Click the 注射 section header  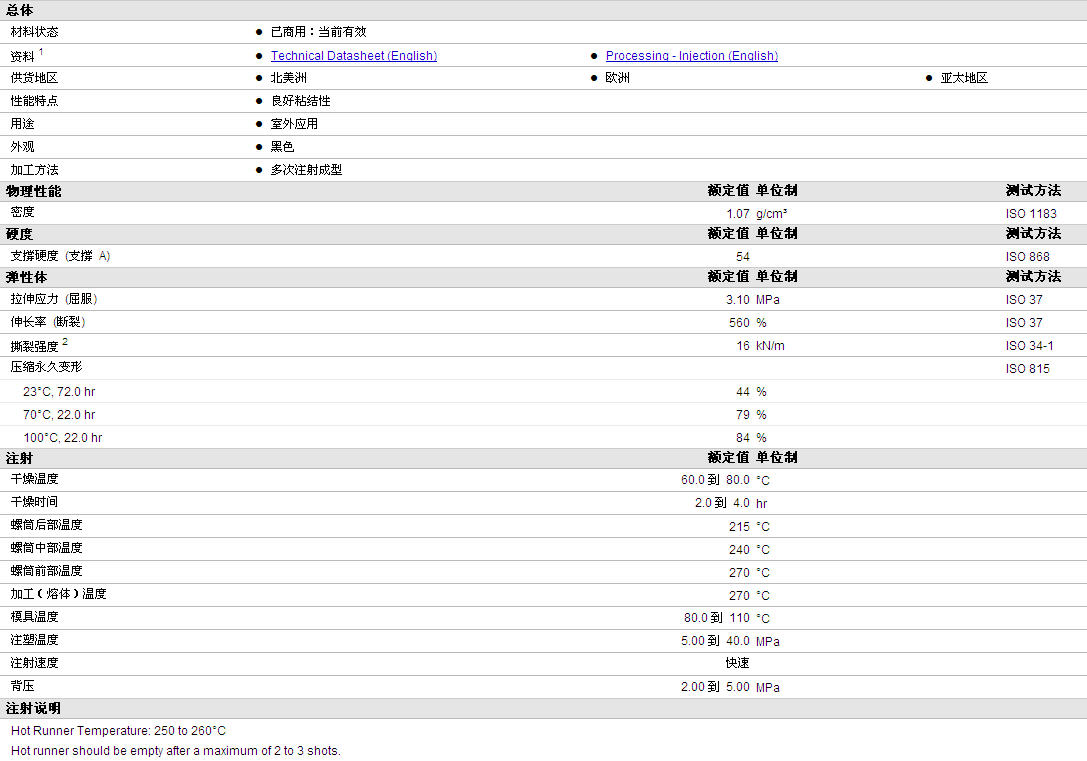click(19, 458)
